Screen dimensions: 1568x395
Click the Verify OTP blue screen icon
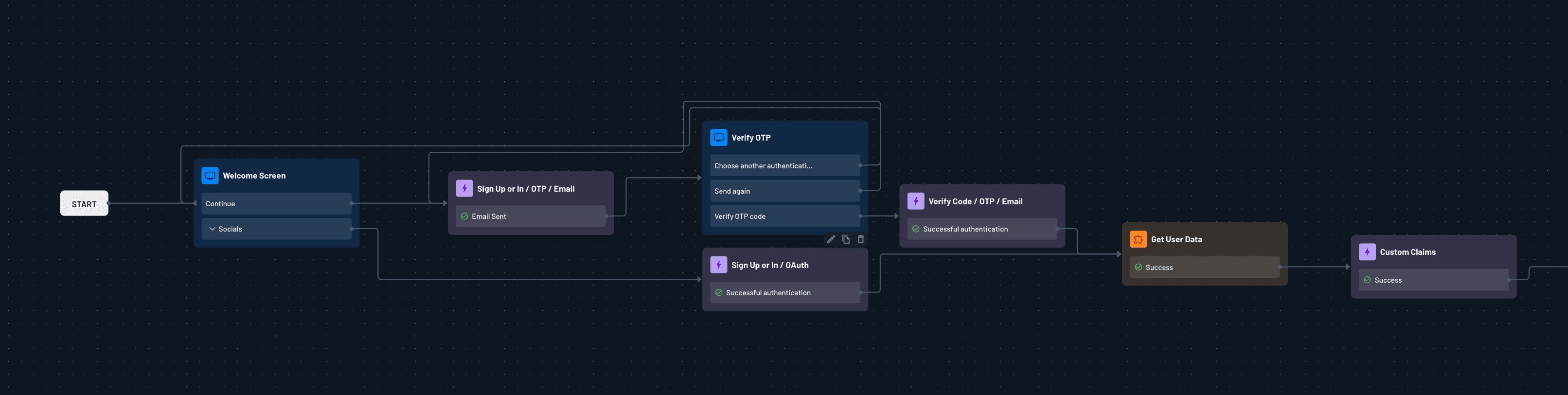pos(718,138)
